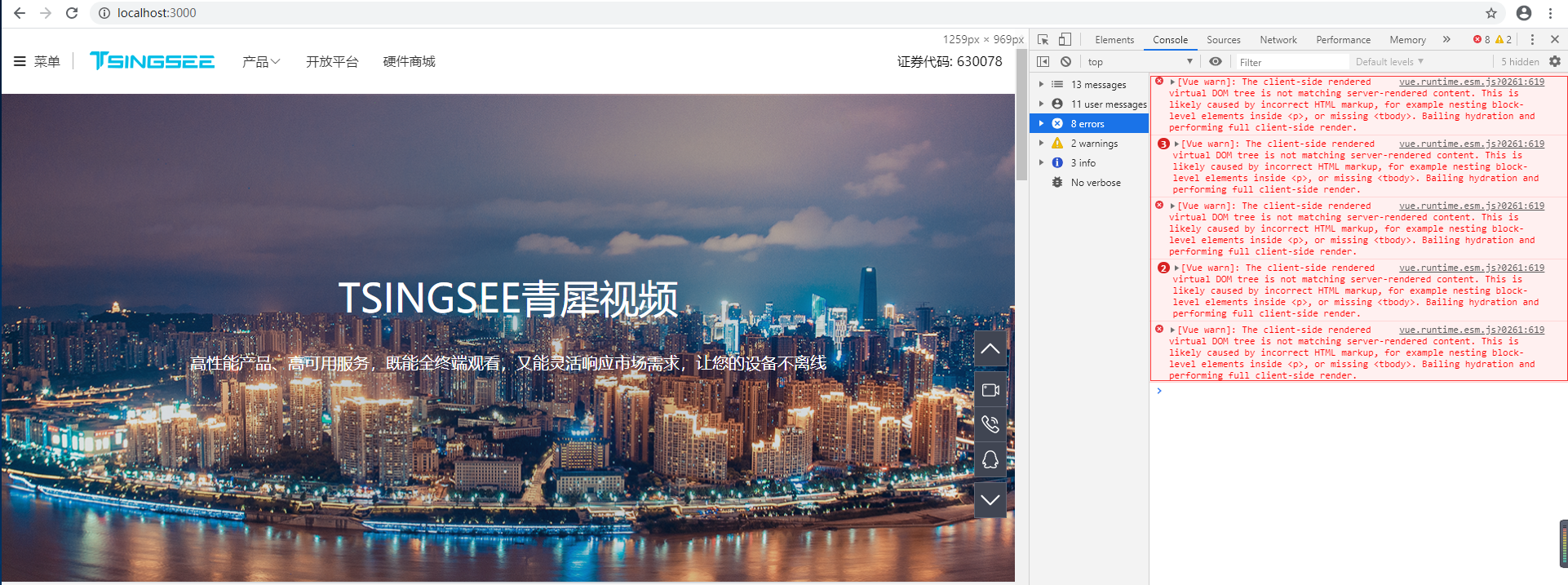
Task: Open console settings gear
Action: point(1555,61)
